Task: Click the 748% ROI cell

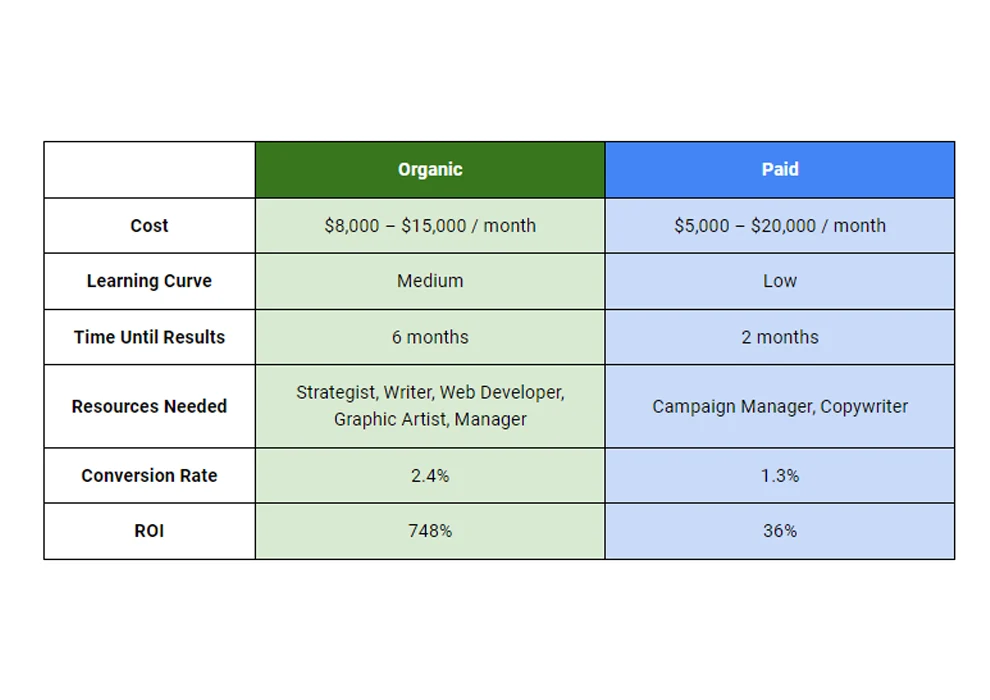Action: point(430,531)
